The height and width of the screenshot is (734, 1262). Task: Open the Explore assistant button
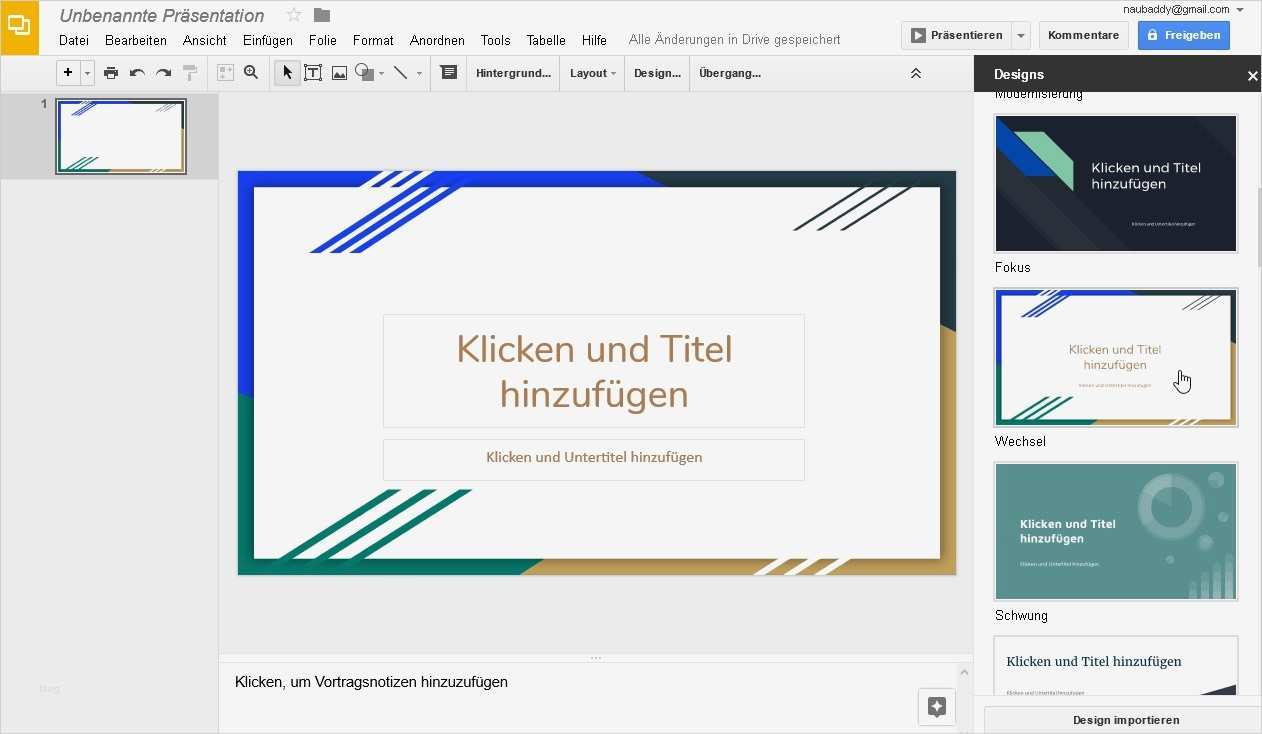click(x=937, y=706)
